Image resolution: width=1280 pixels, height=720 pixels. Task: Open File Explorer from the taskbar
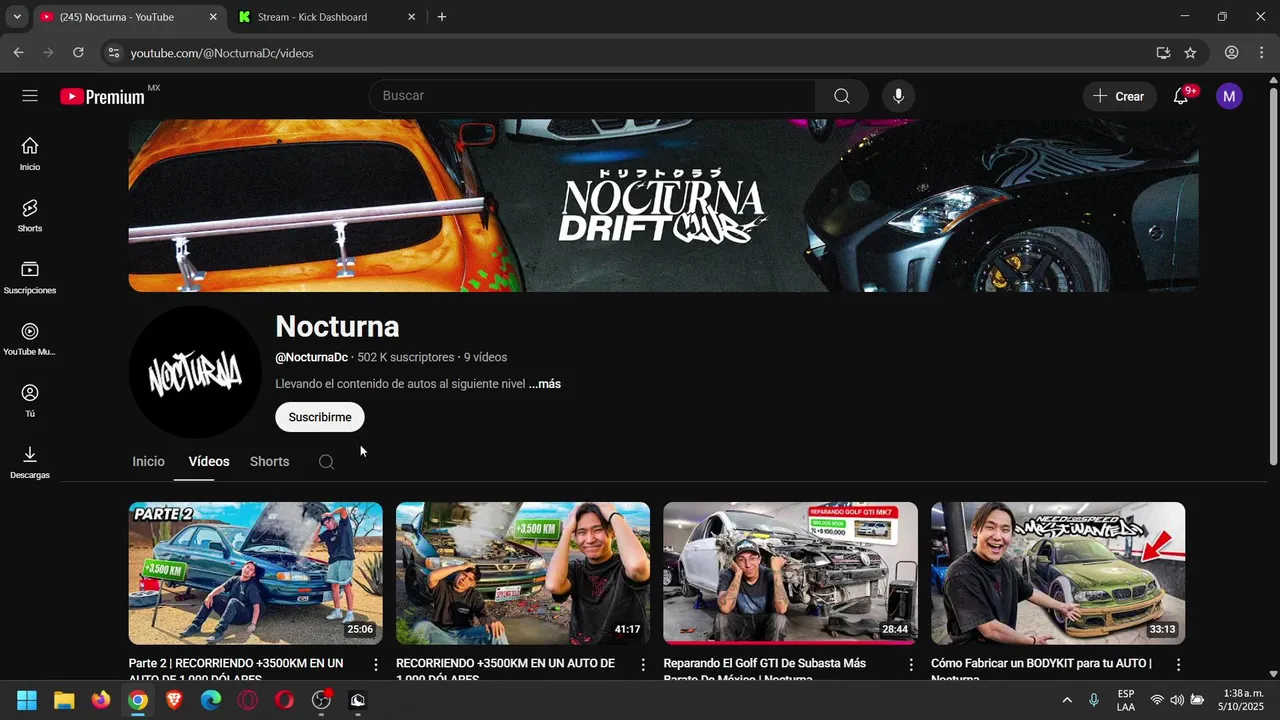(64, 700)
